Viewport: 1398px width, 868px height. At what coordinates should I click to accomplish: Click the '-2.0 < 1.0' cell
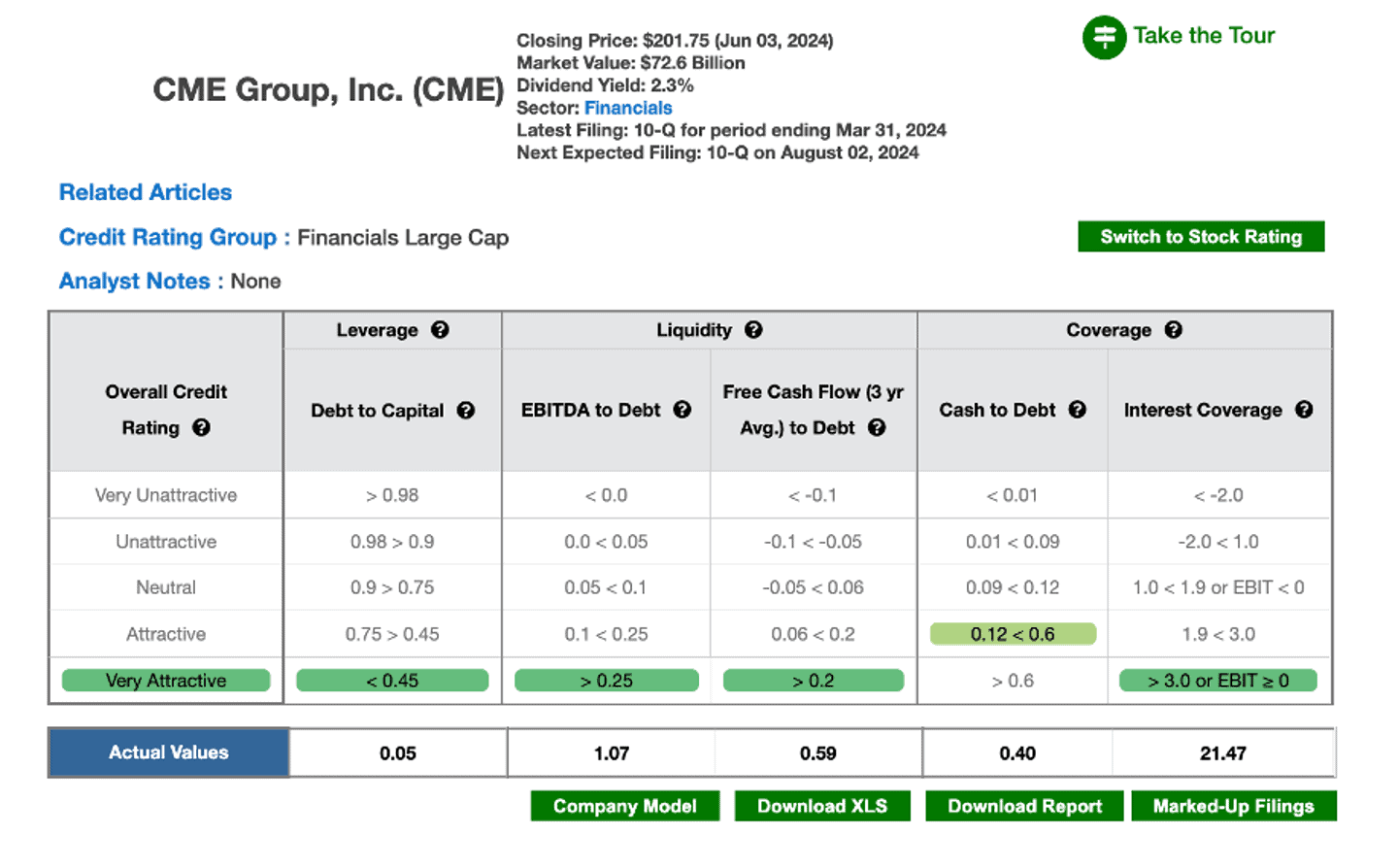(x=1218, y=542)
